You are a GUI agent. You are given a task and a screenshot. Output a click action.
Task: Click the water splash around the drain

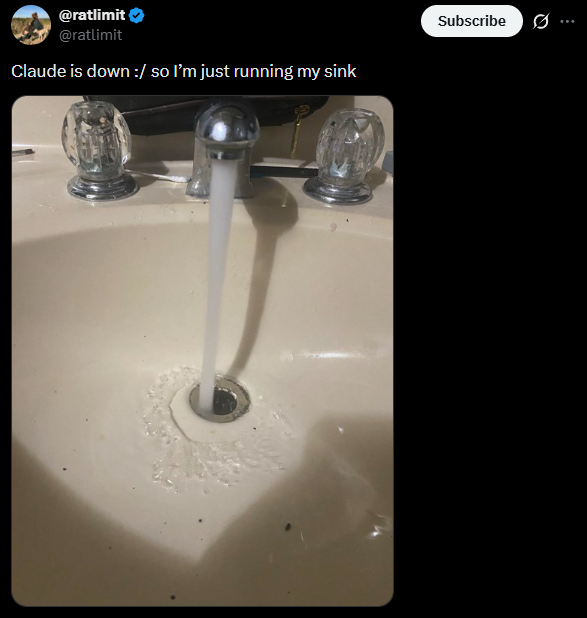(x=217, y=430)
